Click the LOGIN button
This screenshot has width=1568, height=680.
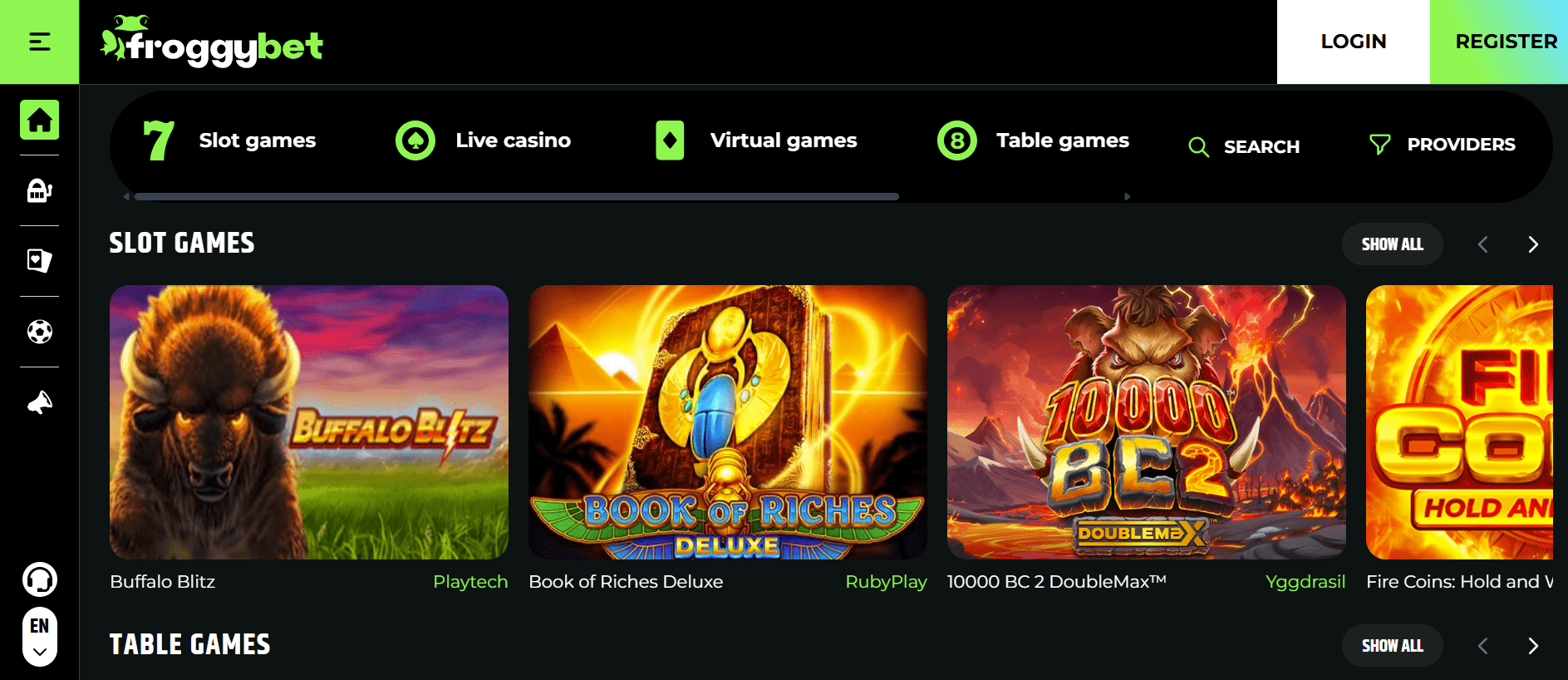tap(1354, 42)
